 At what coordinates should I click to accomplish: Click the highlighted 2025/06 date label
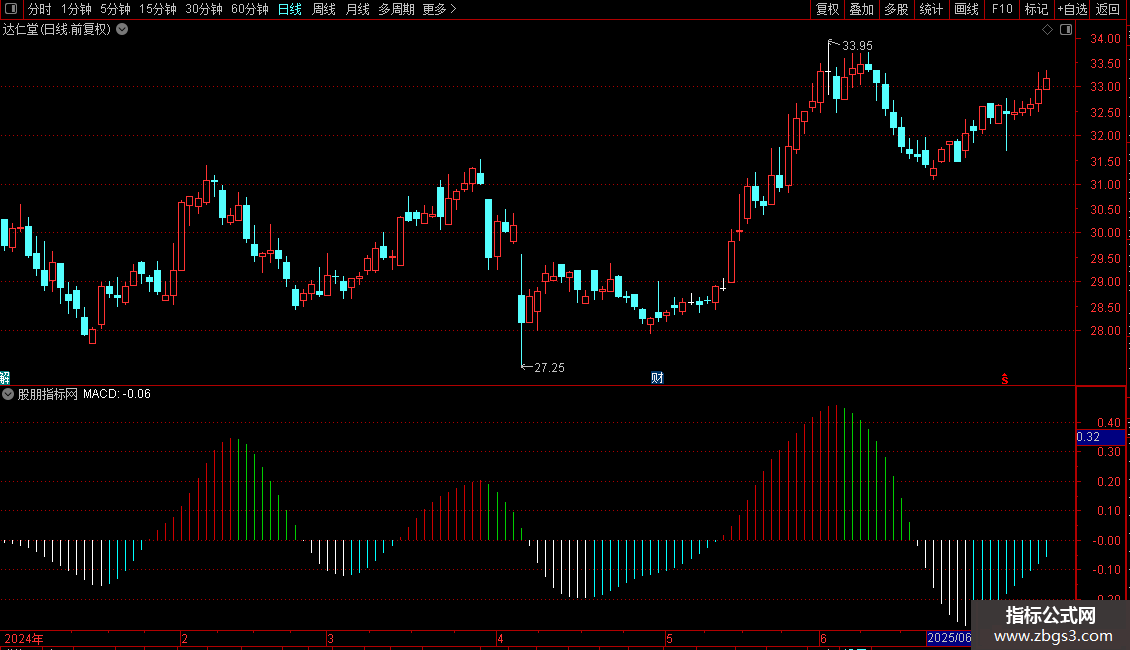click(948, 638)
